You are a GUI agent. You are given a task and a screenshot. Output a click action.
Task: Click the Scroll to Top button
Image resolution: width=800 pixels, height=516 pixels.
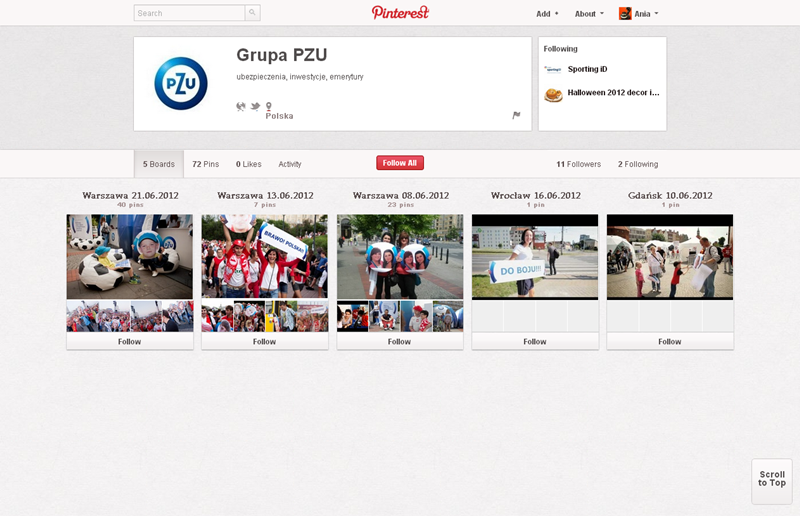coord(771,479)
